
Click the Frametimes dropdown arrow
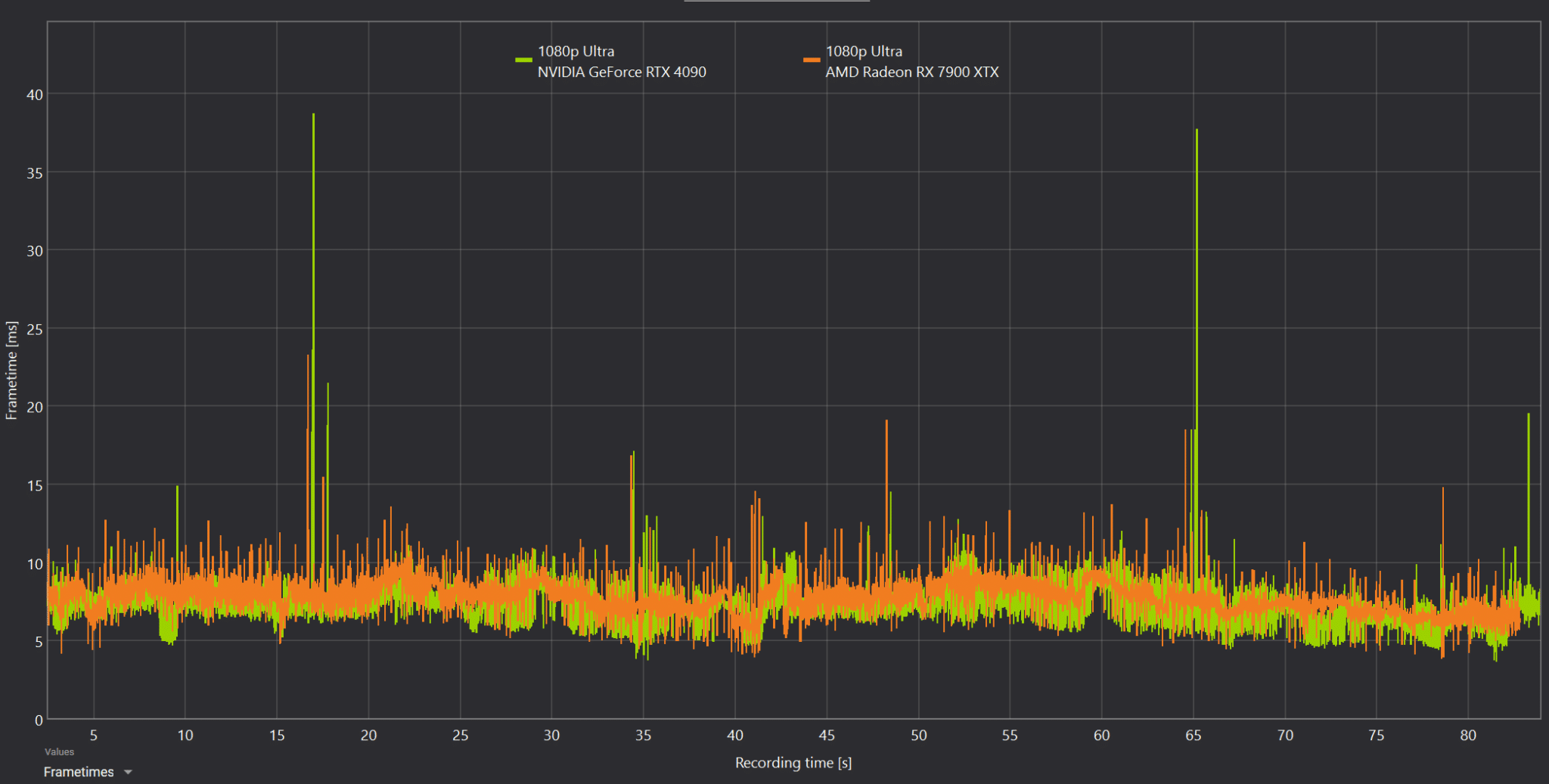coord(128,772)
